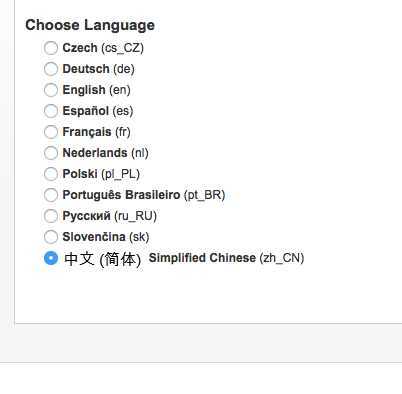Click the selected Simplified Chinese radio button
The image size is (402, 394).
pyautogui.click(x=51, y=258)
